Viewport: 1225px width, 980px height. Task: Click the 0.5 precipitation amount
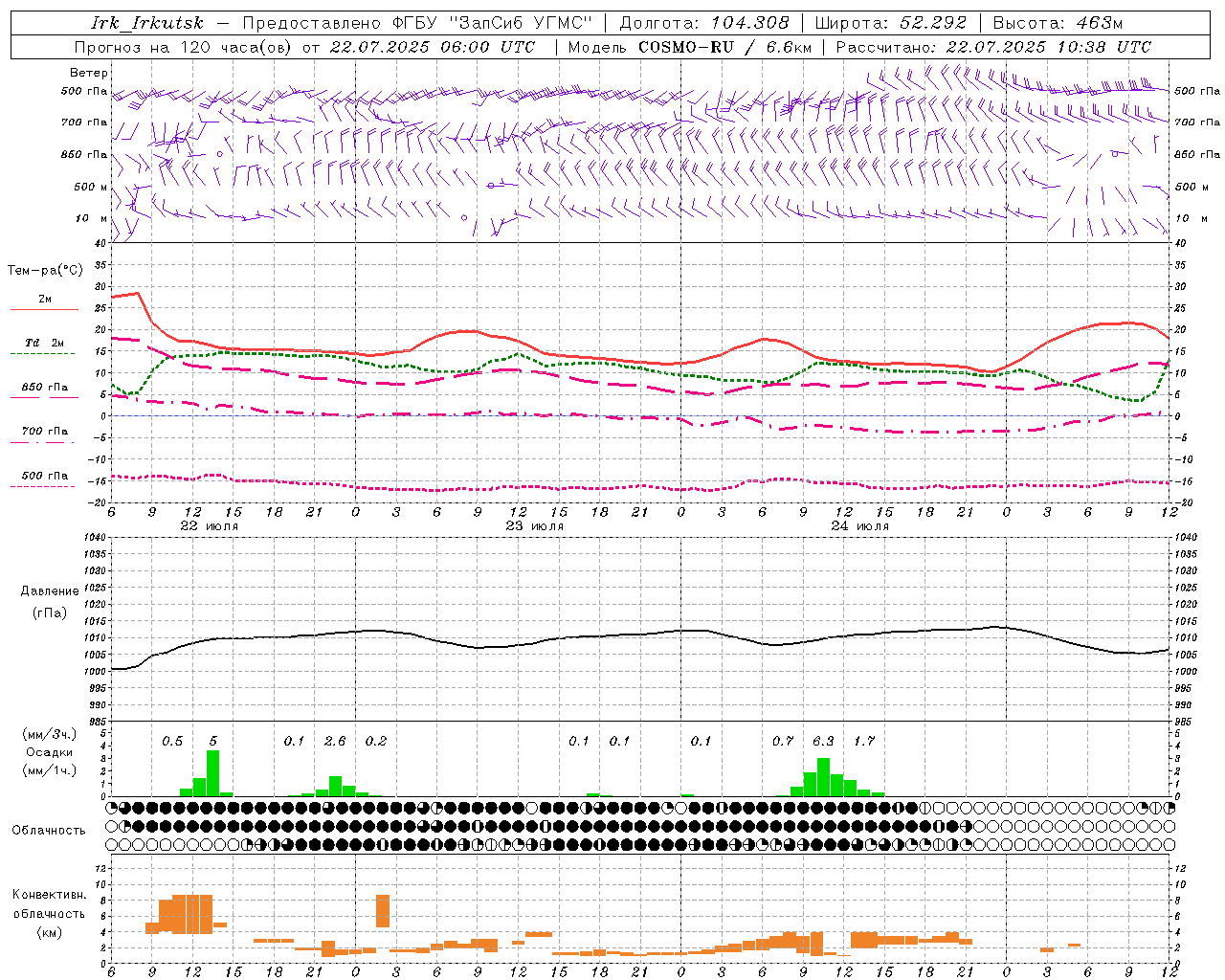pyautogui.click(x=172, y=741)
